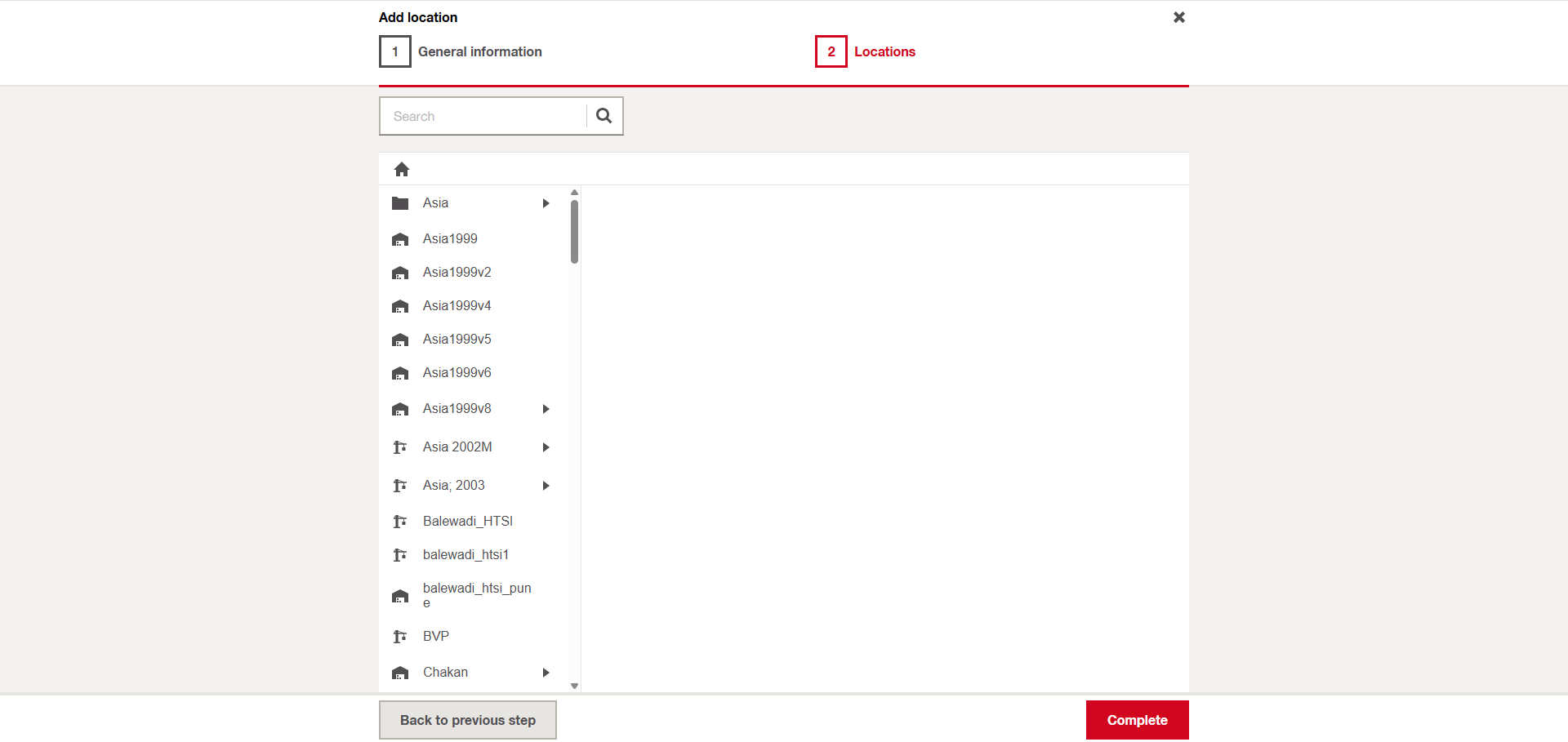
Task: Click the crane icon beside Balewadi_HTSI
Action: 400,522
